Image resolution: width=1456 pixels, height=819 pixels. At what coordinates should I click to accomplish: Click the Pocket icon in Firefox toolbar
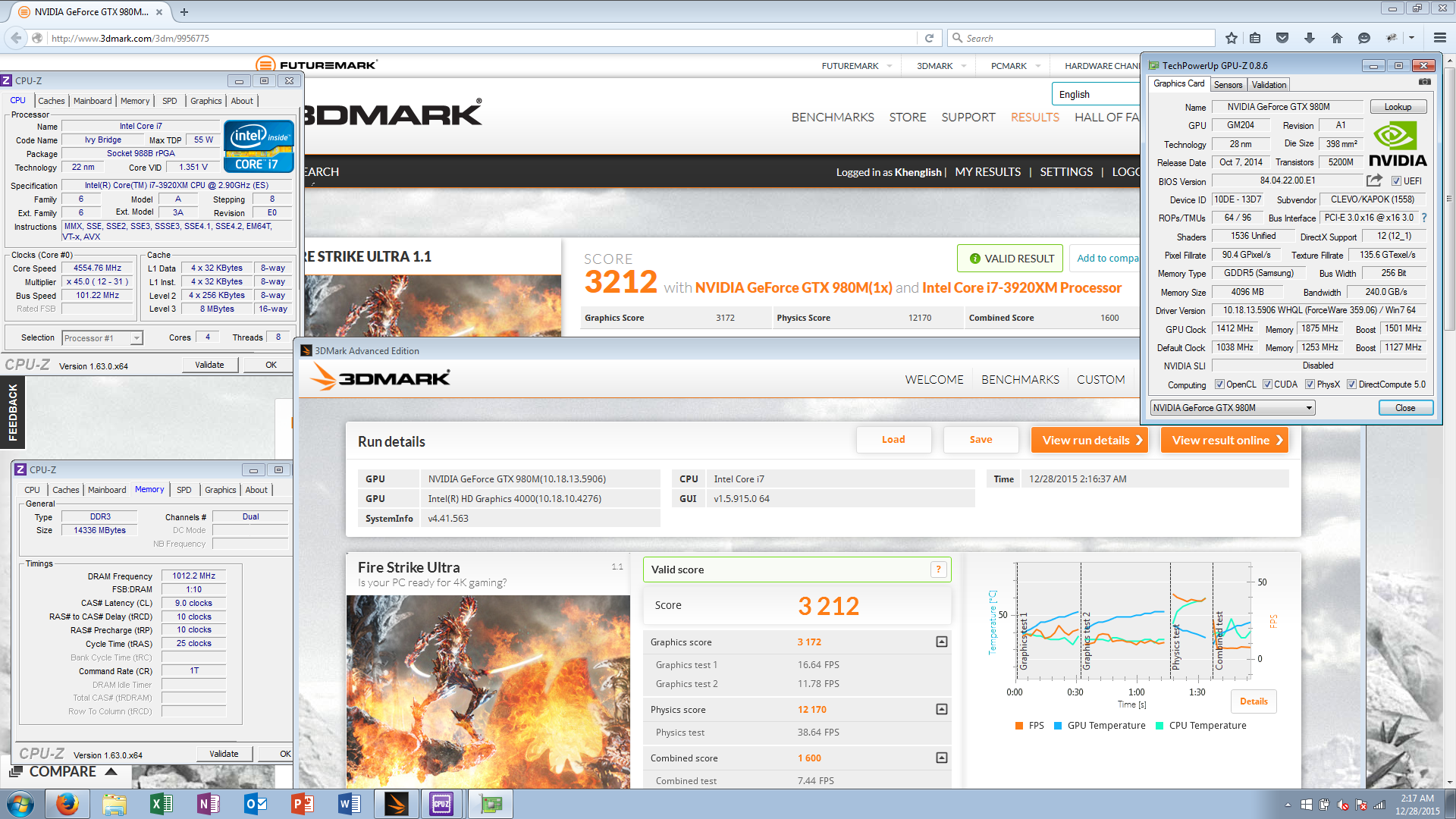1282,38
